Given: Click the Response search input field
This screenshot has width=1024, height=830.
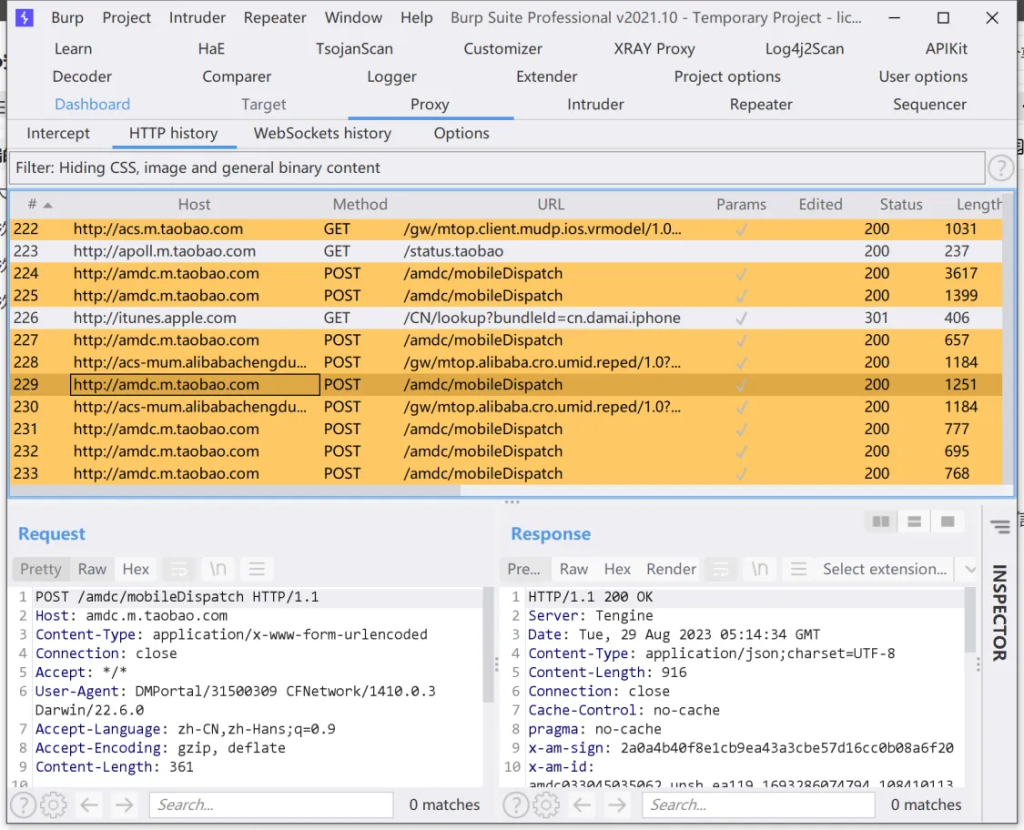Looking at the screenshot, I should 755,804.
